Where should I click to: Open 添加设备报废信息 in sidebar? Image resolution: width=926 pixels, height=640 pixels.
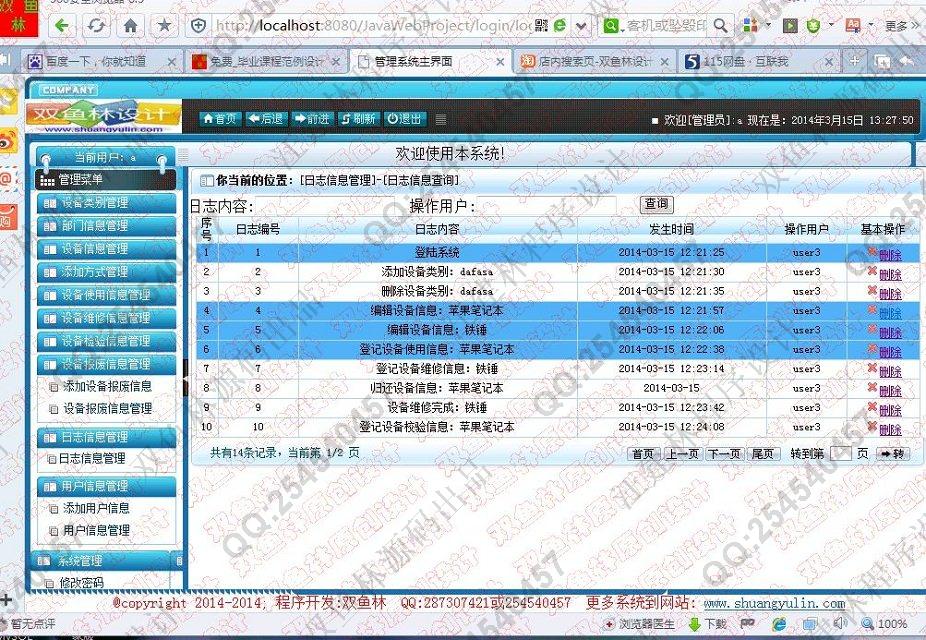pos(107,386)
